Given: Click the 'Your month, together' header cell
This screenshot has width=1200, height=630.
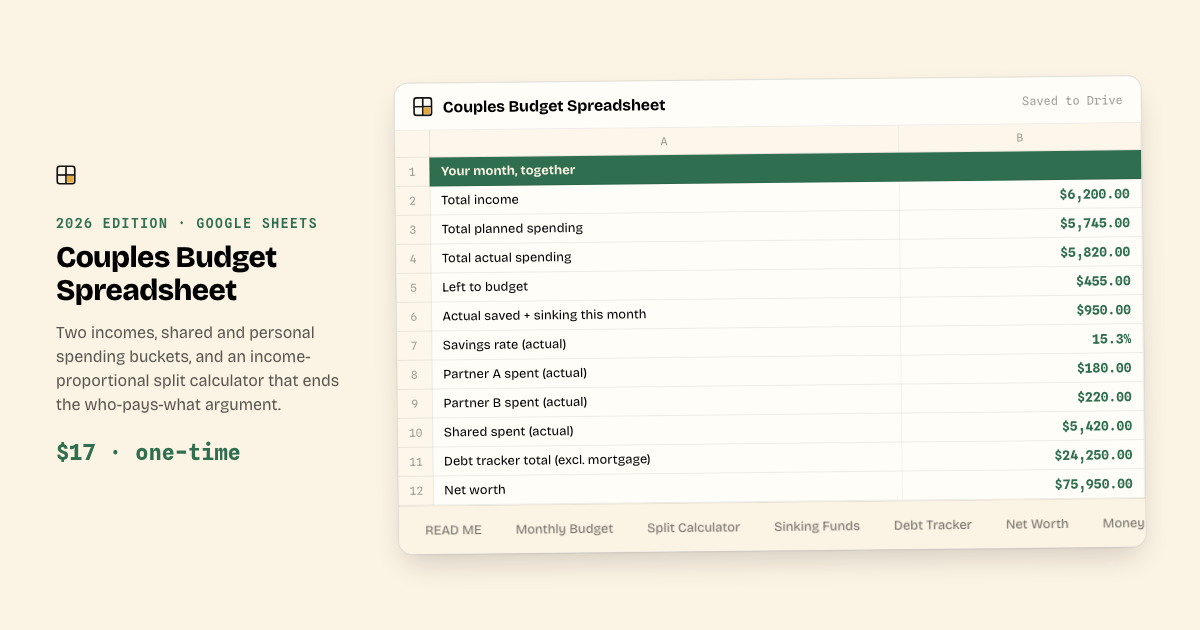Looking at the screenshot, I should (x=785, y=168).
